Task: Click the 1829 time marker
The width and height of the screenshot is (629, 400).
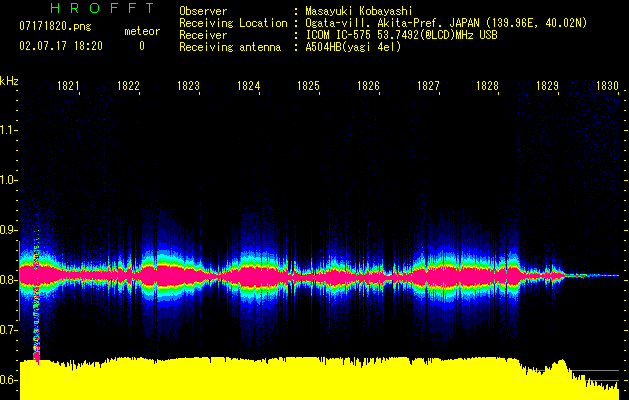Action: pos(548,86)
